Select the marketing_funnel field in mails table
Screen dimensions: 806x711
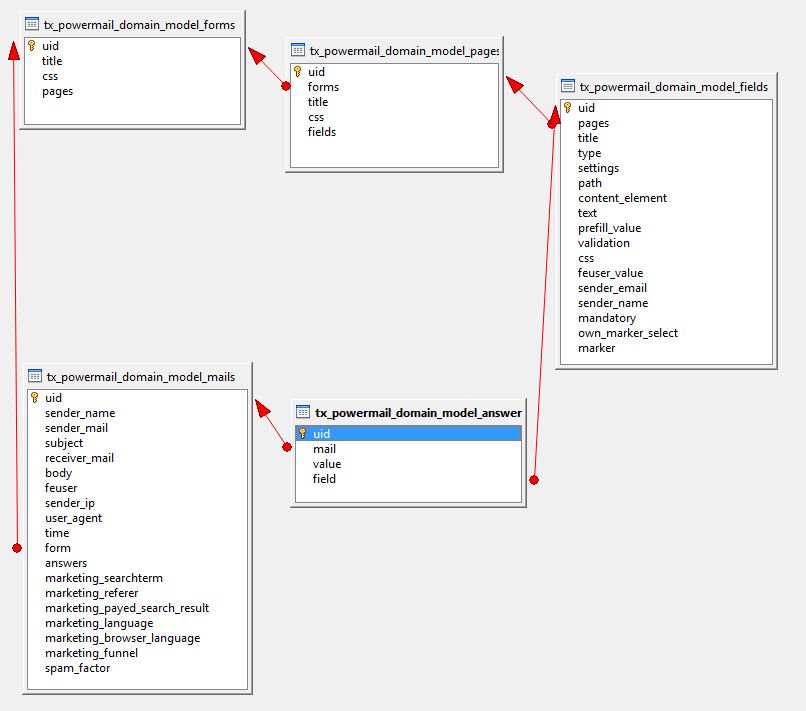[x=91, y=653]
